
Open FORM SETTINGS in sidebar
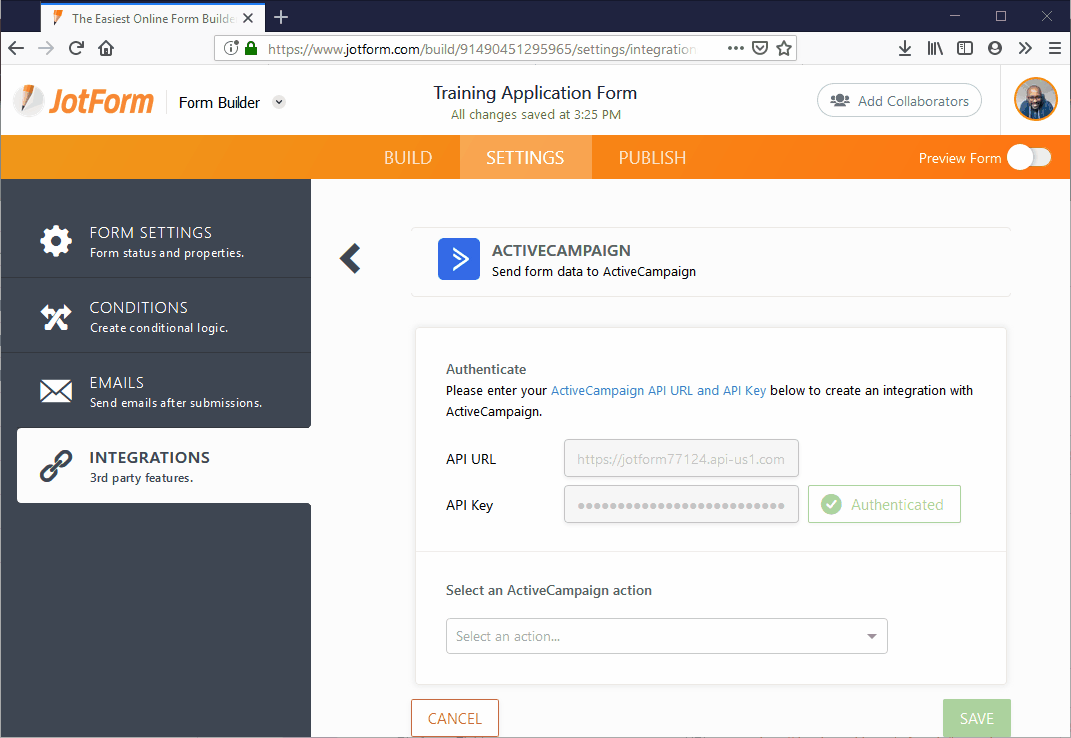pyautogui.click(x=156, y=241)
